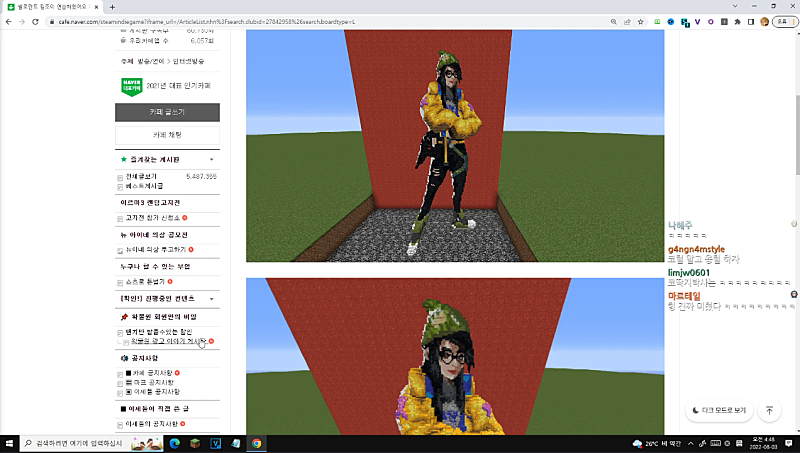This screenshot has height=453, width=800.
Task: Open a new browser tab with plus
Action: click(x=112, y=7)
